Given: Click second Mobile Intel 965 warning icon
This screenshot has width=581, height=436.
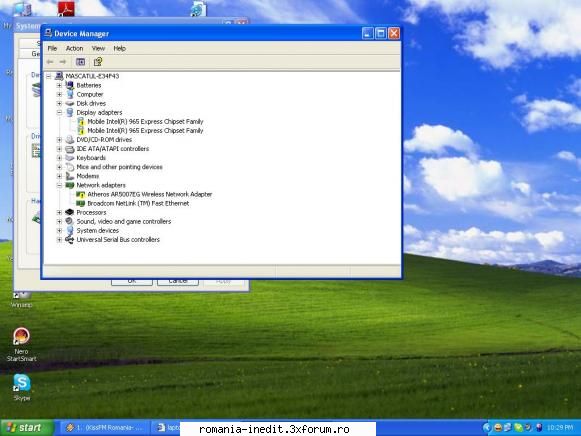Looking at the screenshot, I should 81,130.
